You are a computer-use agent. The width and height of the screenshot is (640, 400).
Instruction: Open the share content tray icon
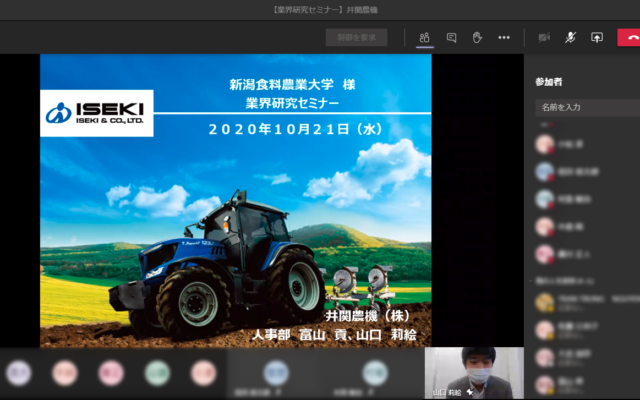click(x=597, y=38)
